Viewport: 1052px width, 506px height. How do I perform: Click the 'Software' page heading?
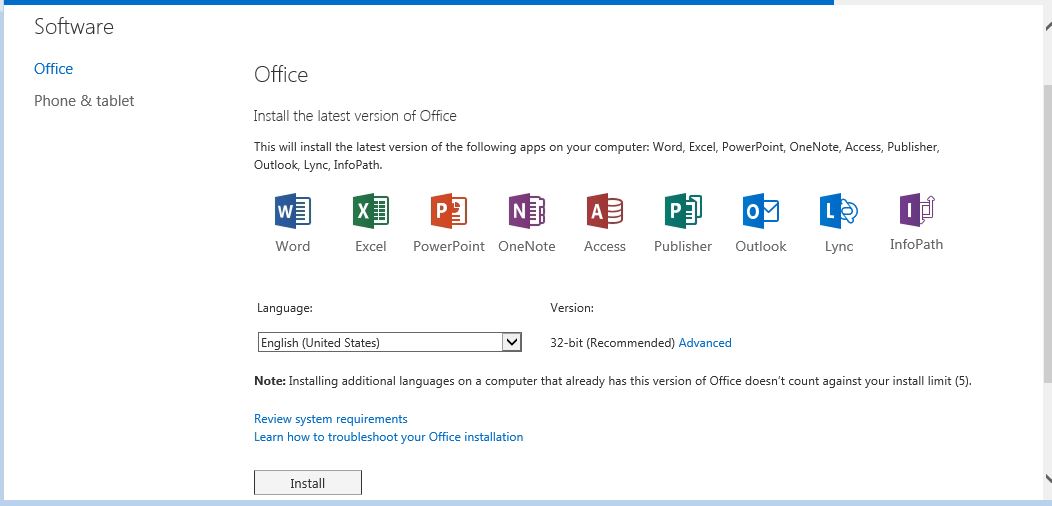(x=74, y=27)
